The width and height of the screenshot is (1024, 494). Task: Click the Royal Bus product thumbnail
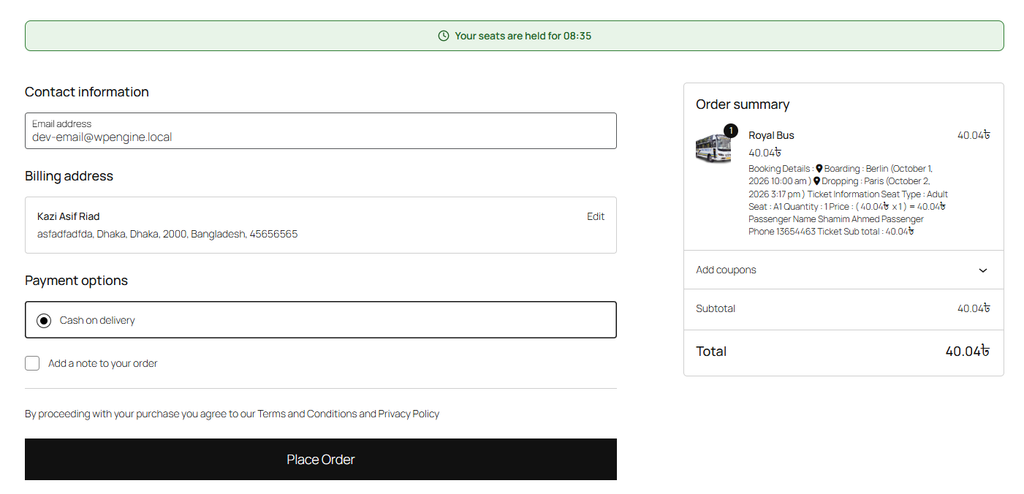pos(713,148)
